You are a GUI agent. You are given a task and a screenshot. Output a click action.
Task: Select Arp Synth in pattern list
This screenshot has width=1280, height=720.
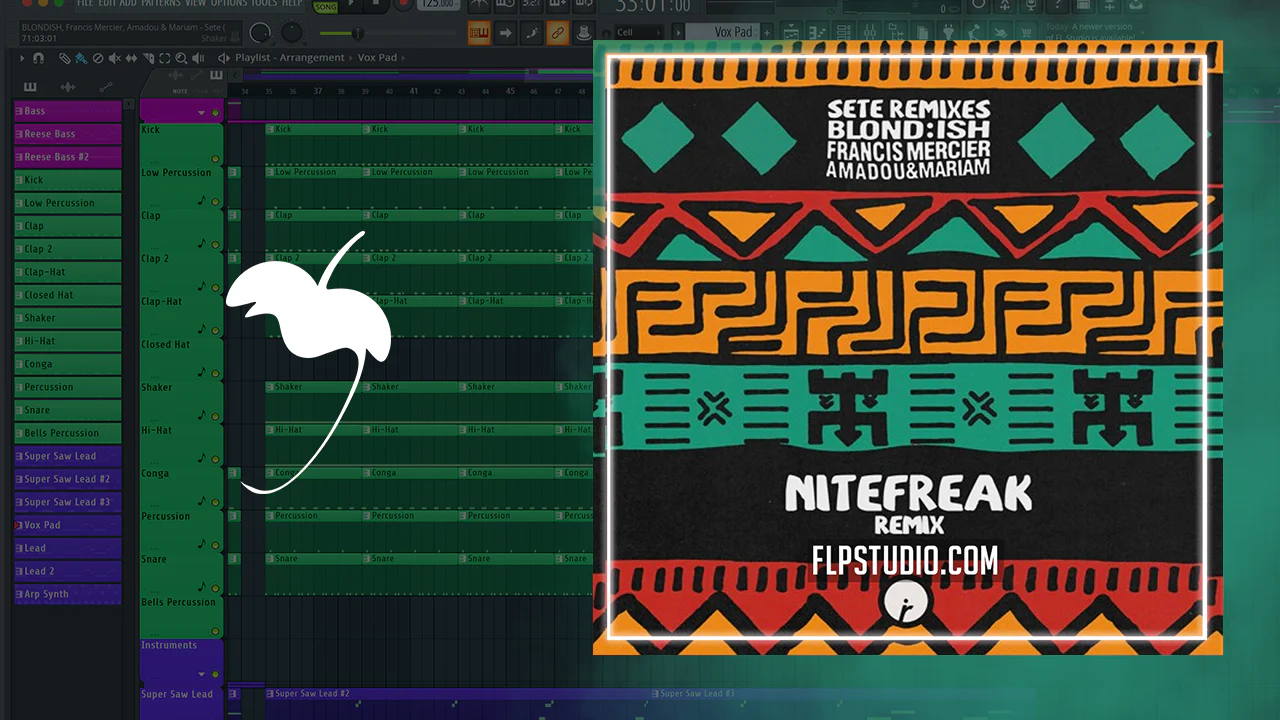[68, 594]
